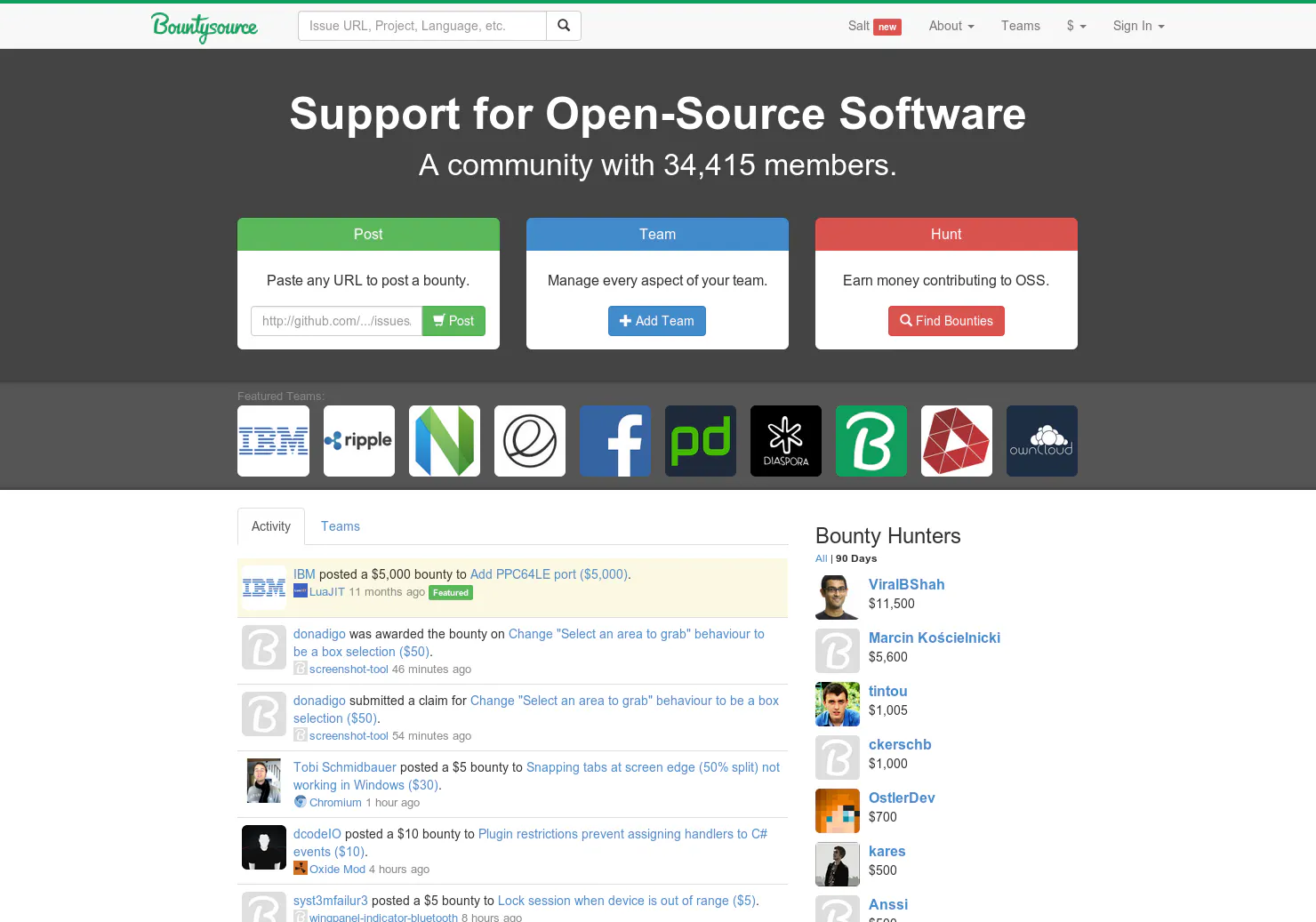1316x922 pixels.
Task: Click the "11 months ago" timestamp
Action: click(x=387, y=591)
